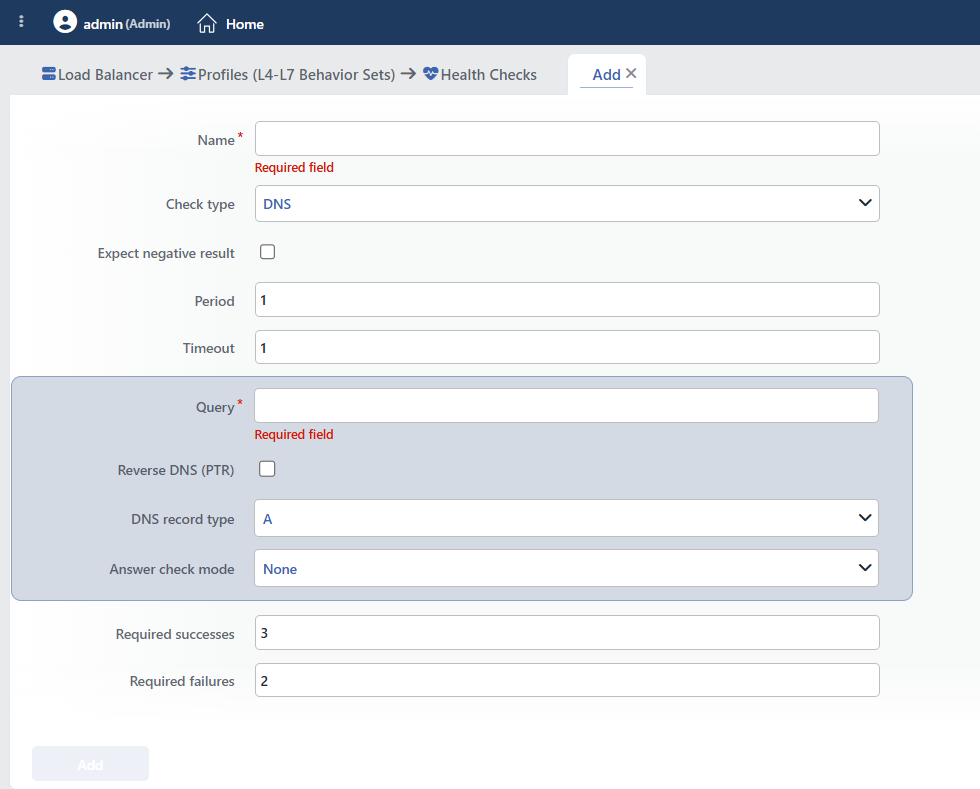
Task: Click the Required failures label
Action: pyautogui.click(x=182, y=681)
